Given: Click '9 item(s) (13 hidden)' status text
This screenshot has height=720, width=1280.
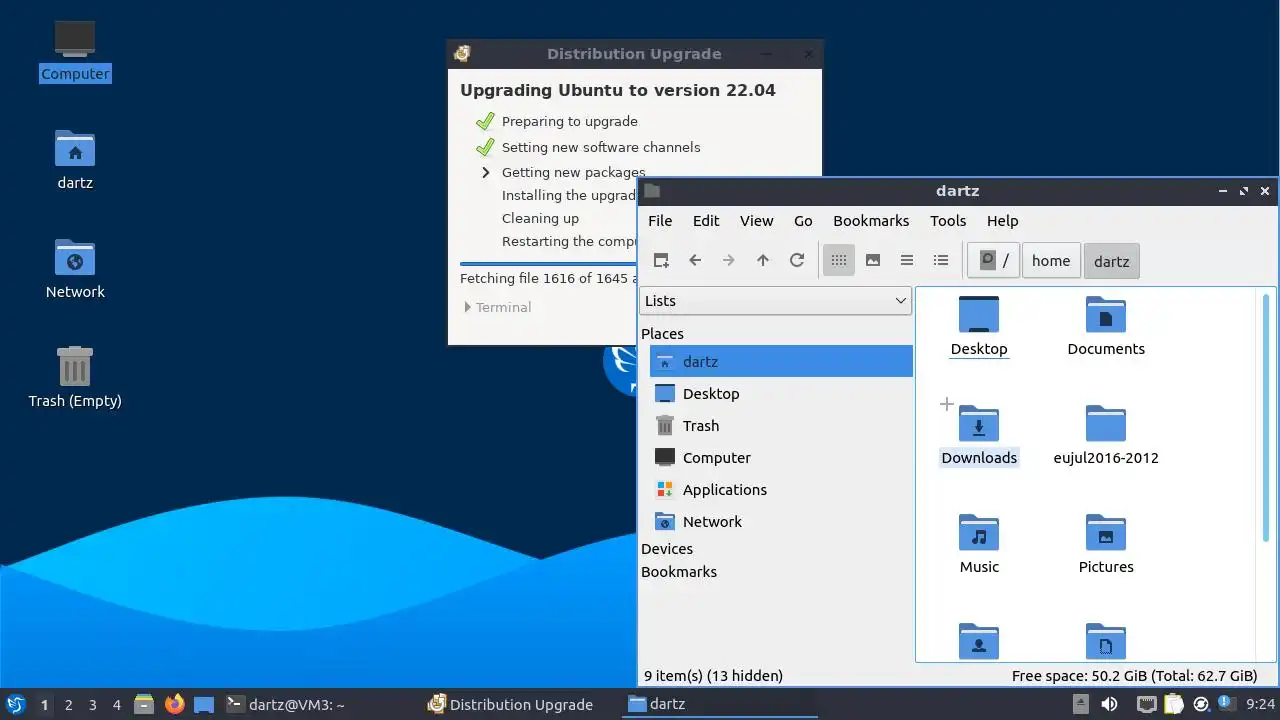Looking at the screenshot, I should (713, 676).
